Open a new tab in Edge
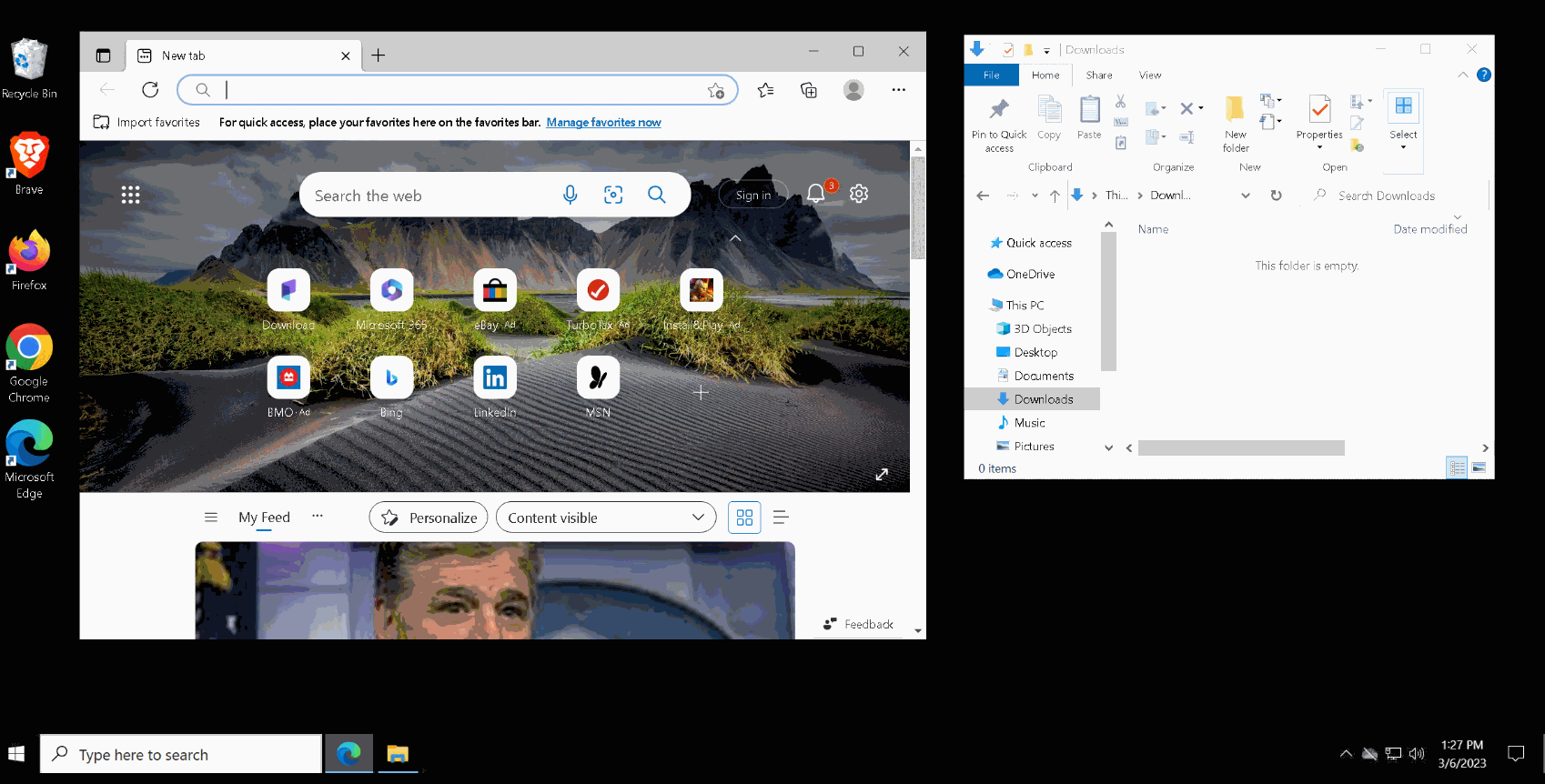This screenshot has height=784, width=1545. pyautogui.click(x=379, y=55)
